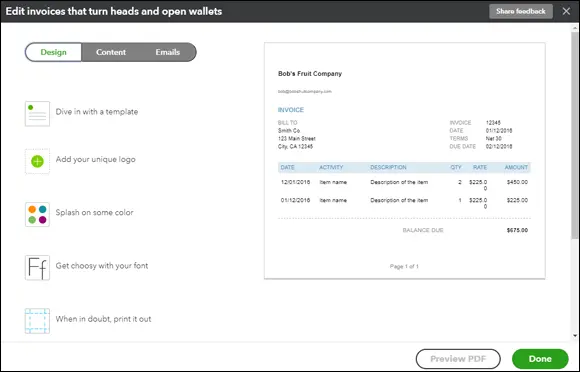Click the AMOUNT column header in preview
580x372 pixels.
click(516, 168)
